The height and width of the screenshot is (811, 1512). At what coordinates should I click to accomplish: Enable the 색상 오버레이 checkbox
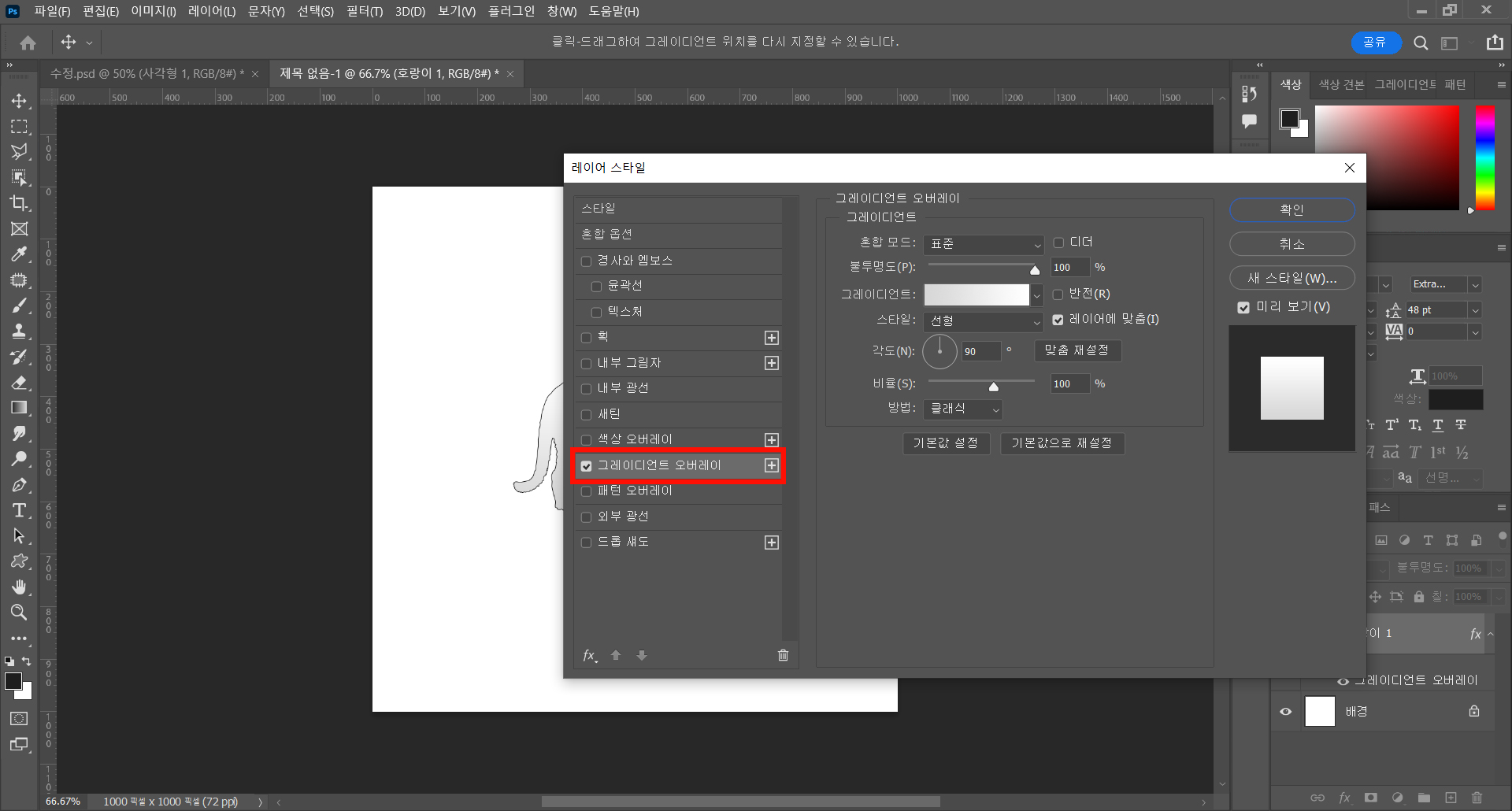(586, 439)
